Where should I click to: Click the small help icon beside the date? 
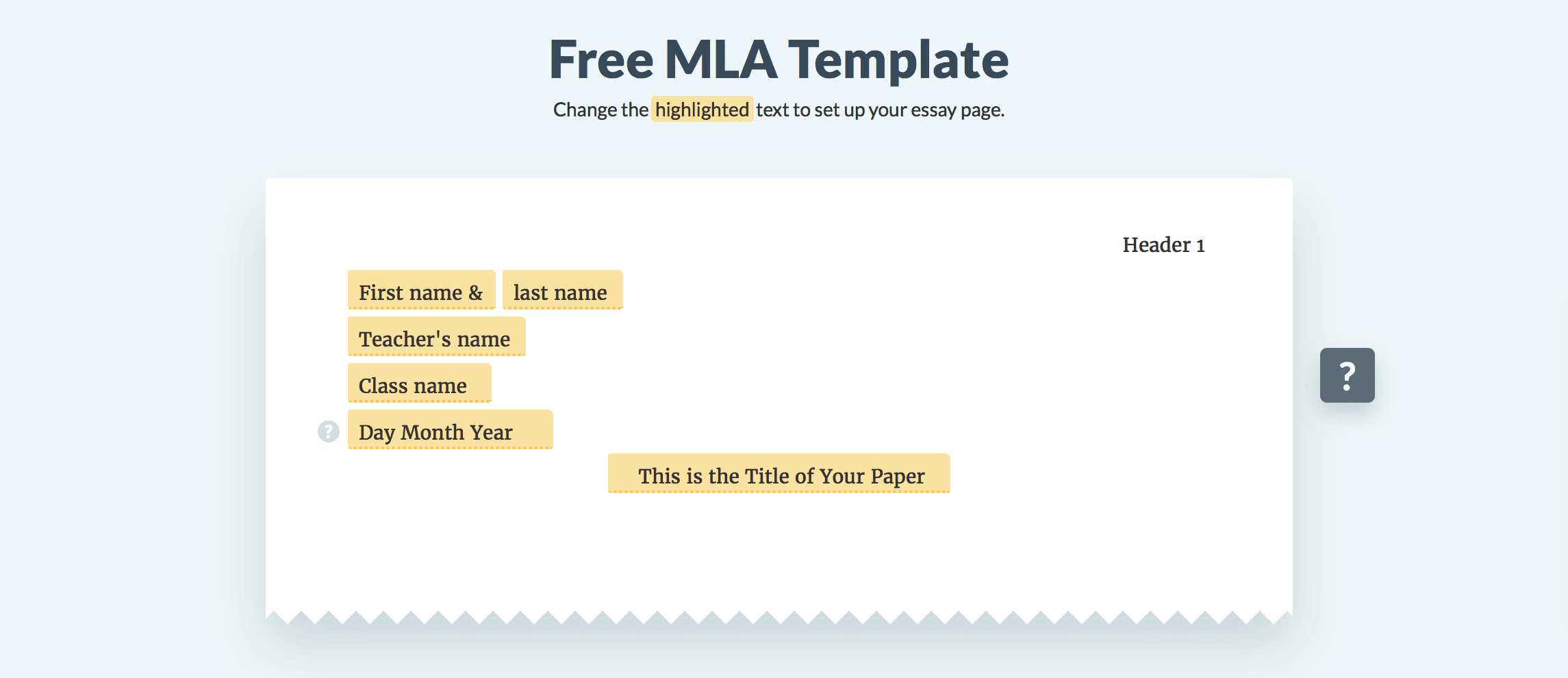pyautogui.click(x=329, y=431)
